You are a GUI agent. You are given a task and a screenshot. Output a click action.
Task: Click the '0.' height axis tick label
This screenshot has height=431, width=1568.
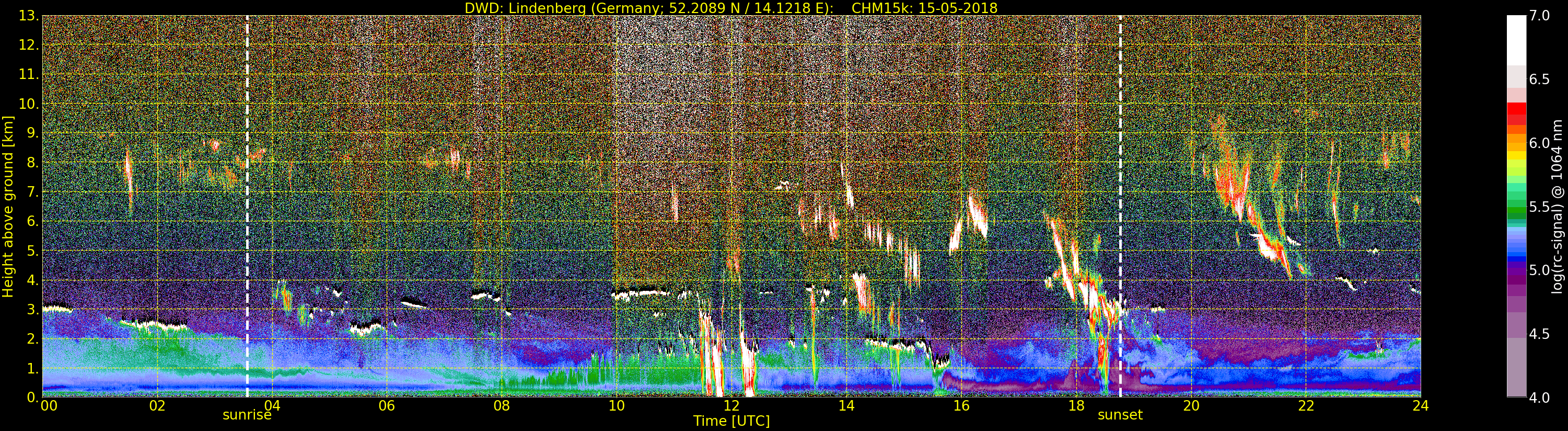[x=32, y=397]
